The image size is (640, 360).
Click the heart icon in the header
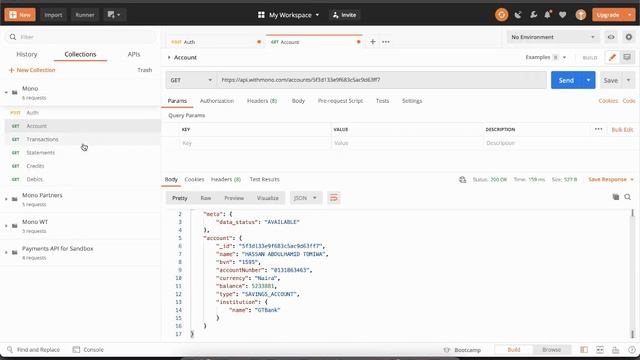[x=562, y=15]
